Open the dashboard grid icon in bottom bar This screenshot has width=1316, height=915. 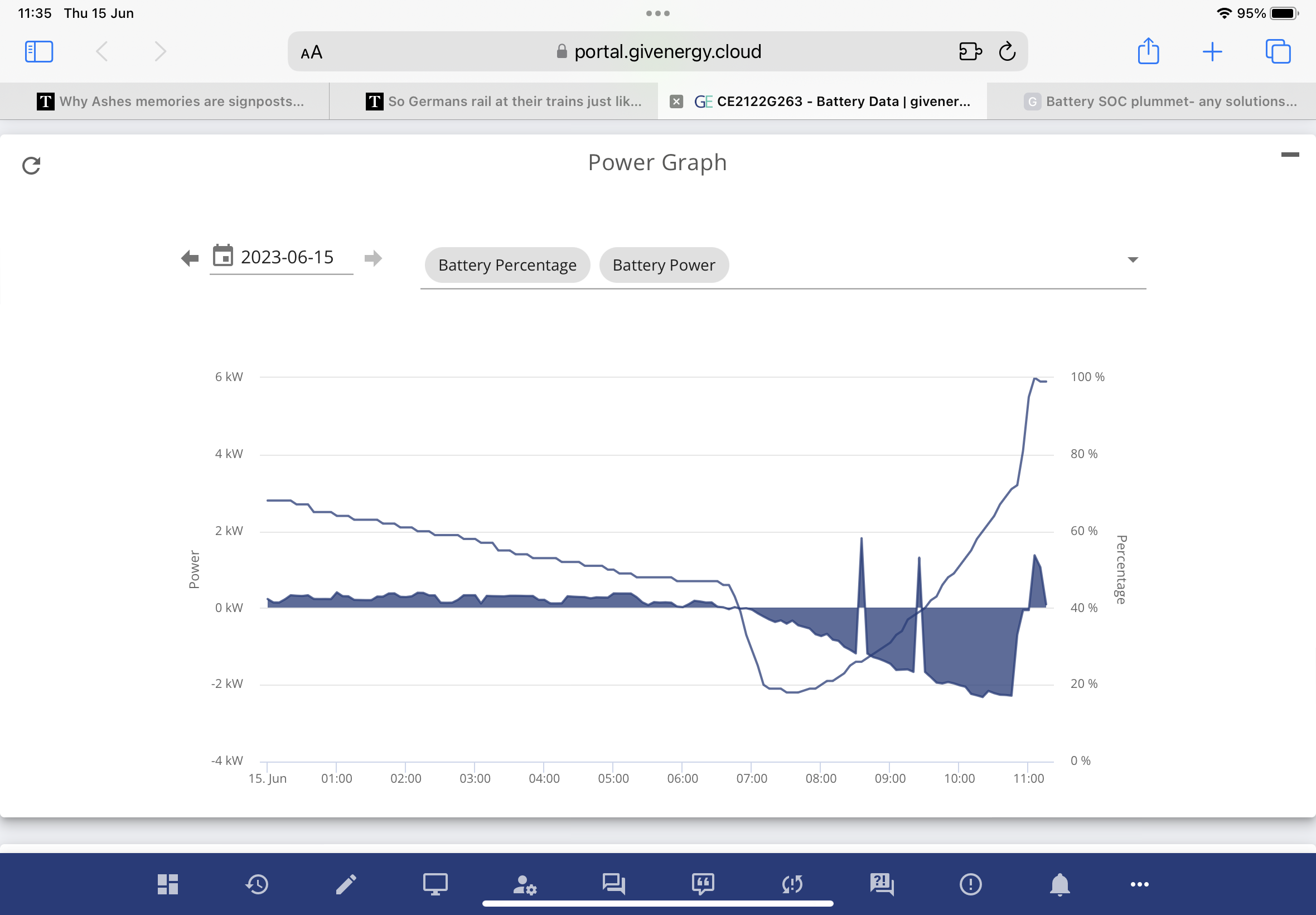(168, 884)
